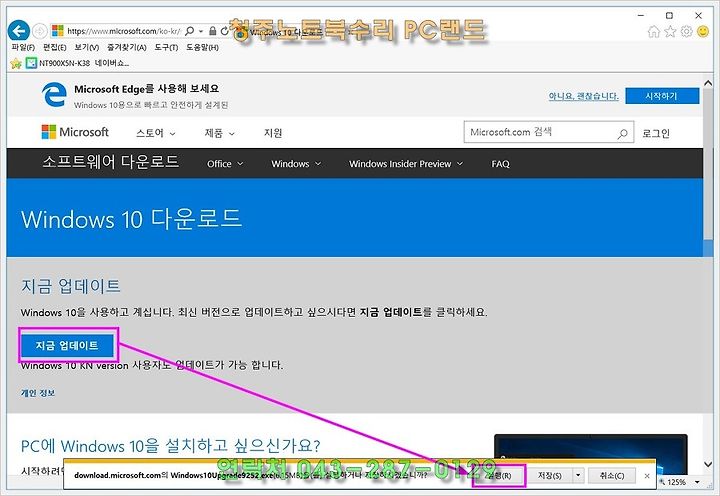Open the 도구(T) menu
The image size is (720, 496).
[166, 47]
